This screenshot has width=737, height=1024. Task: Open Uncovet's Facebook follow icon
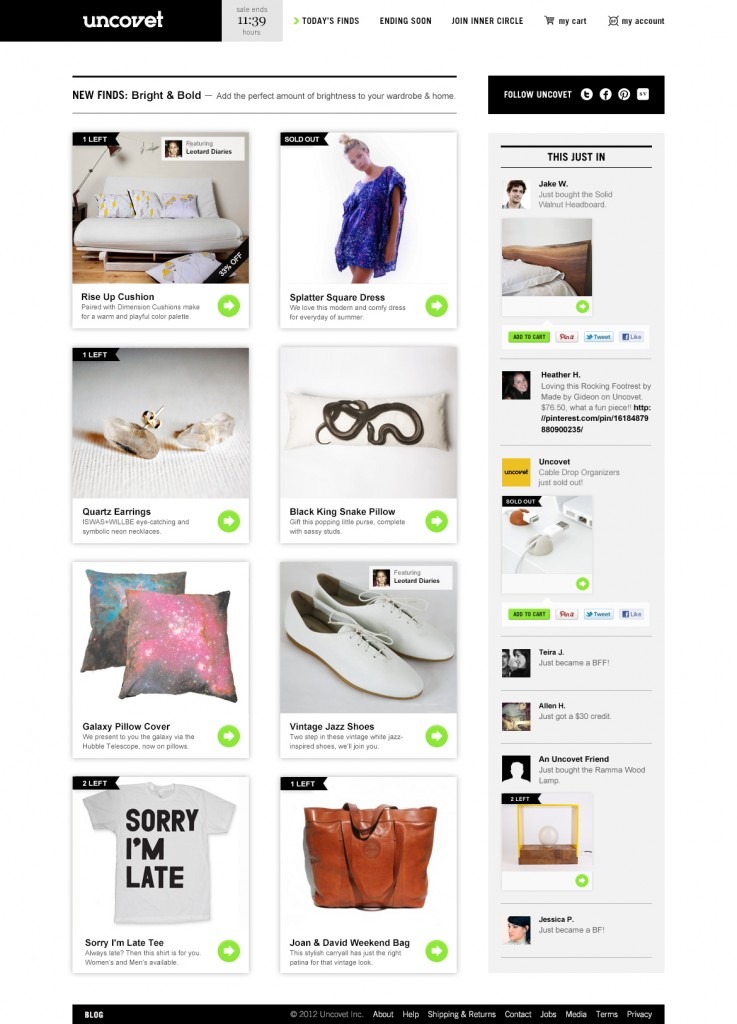pos(605,95)
